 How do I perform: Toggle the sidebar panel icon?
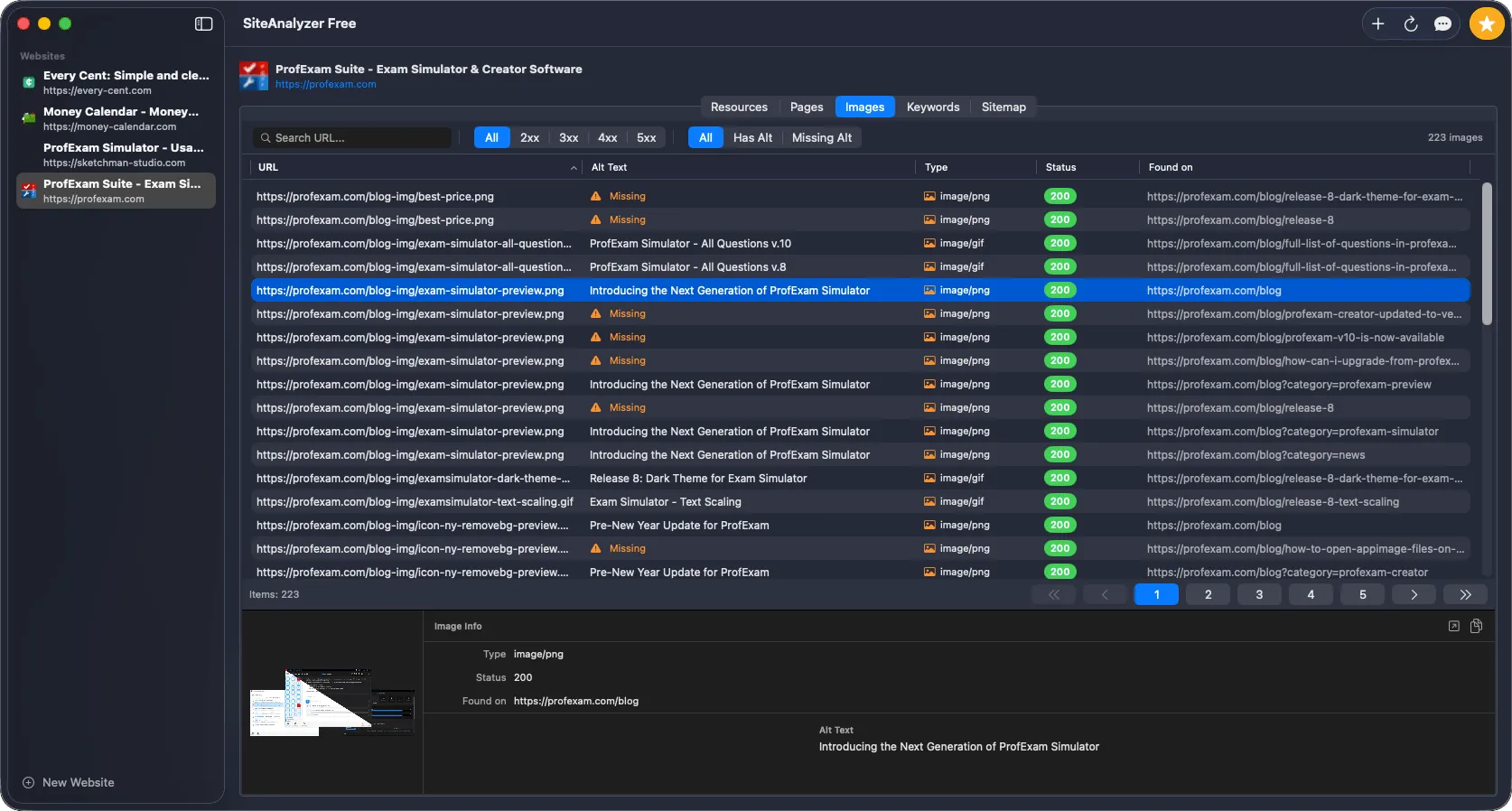203,23
